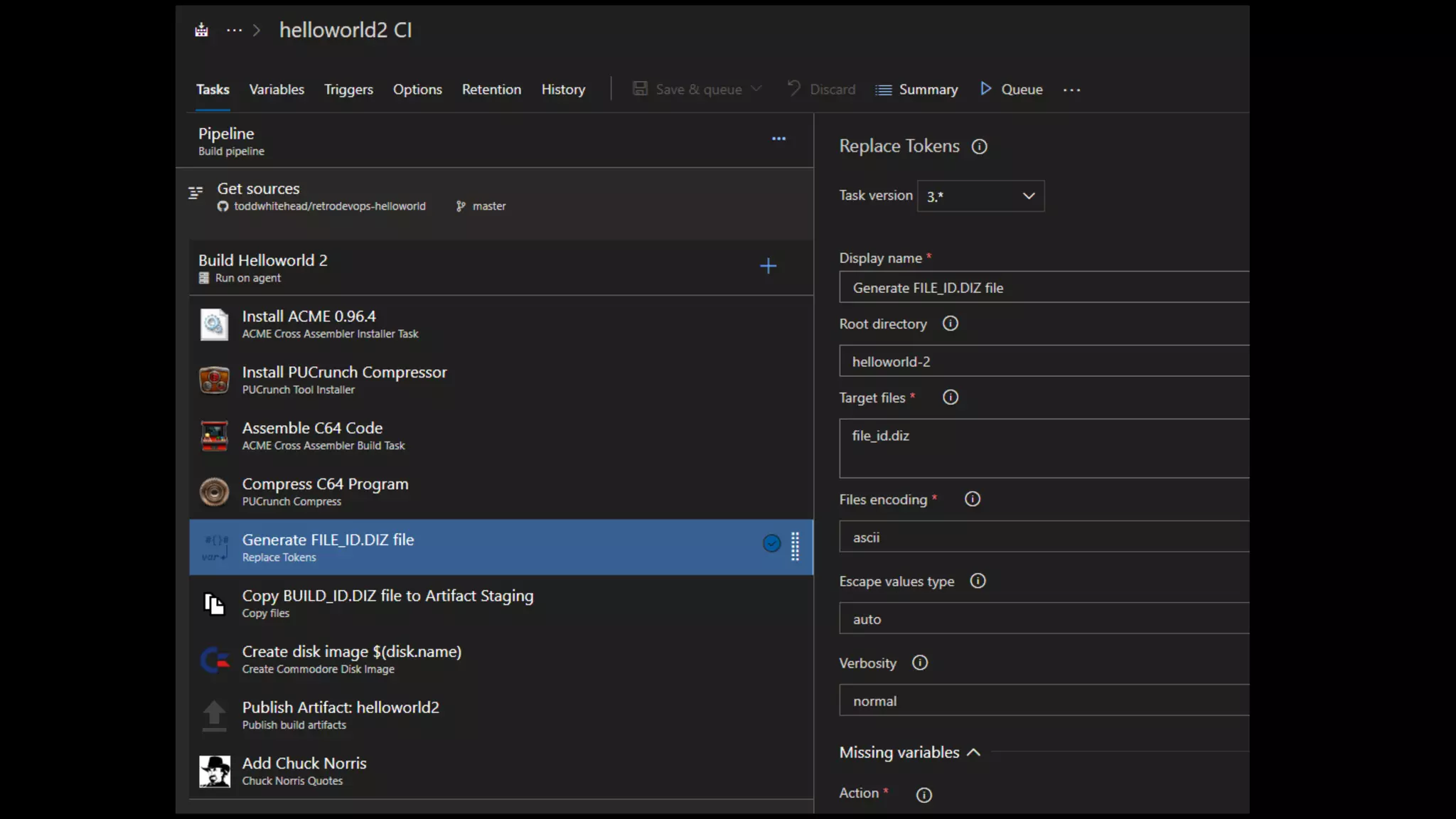Switch to the Variables tab
1456x819 pixels.
click(x=277, y=90)
